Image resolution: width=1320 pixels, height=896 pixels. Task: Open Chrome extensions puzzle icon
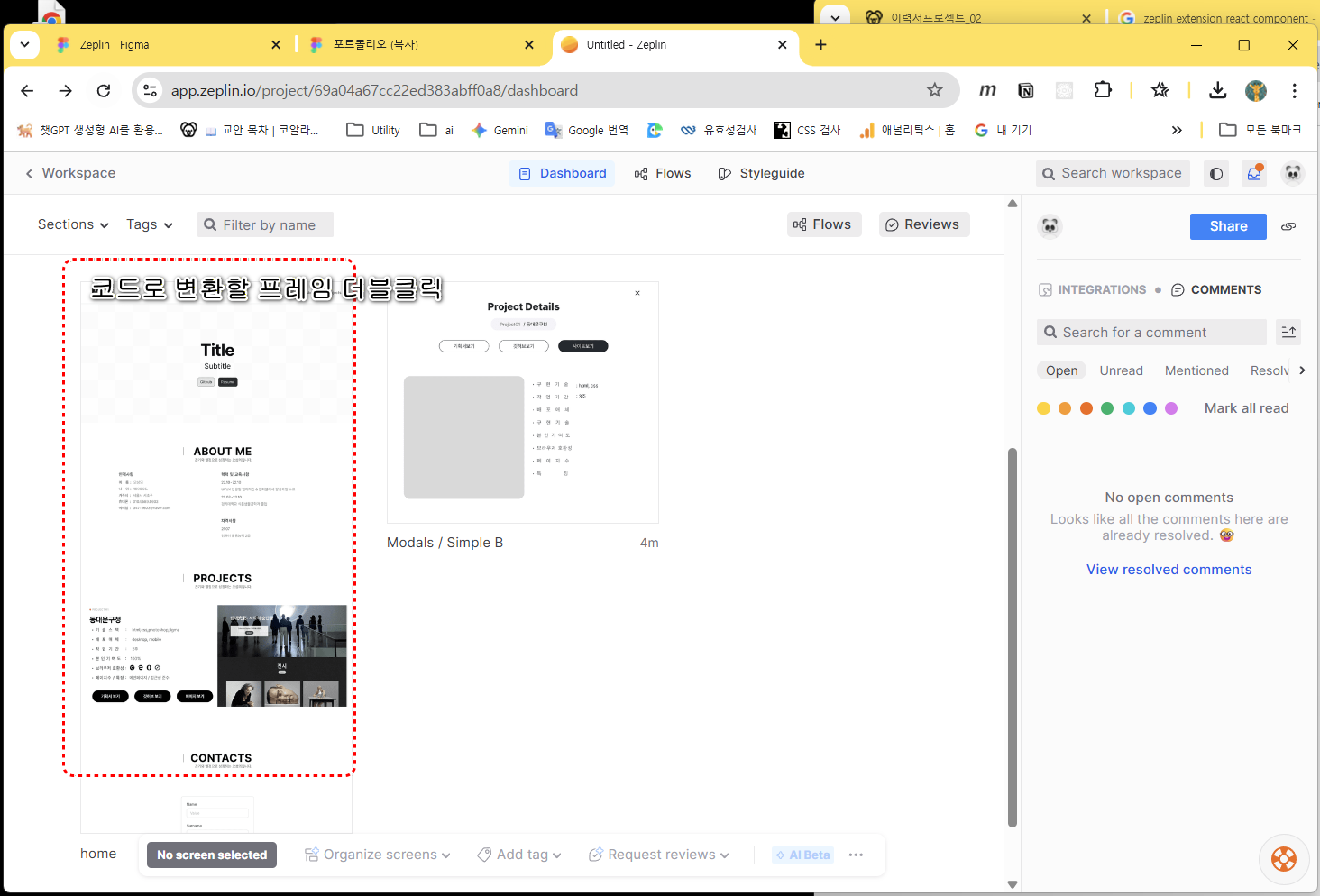1103,90
